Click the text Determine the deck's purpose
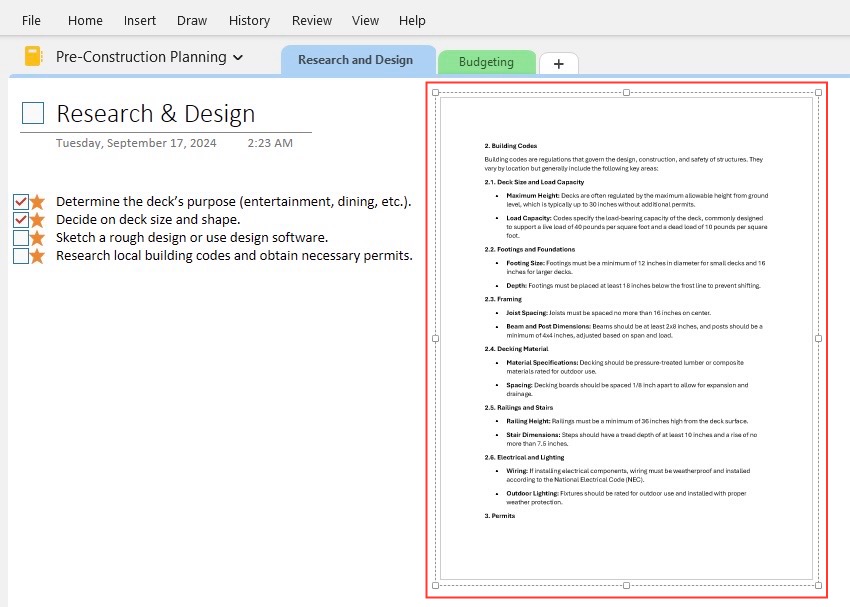850x607 pixels. coord(234,202)
